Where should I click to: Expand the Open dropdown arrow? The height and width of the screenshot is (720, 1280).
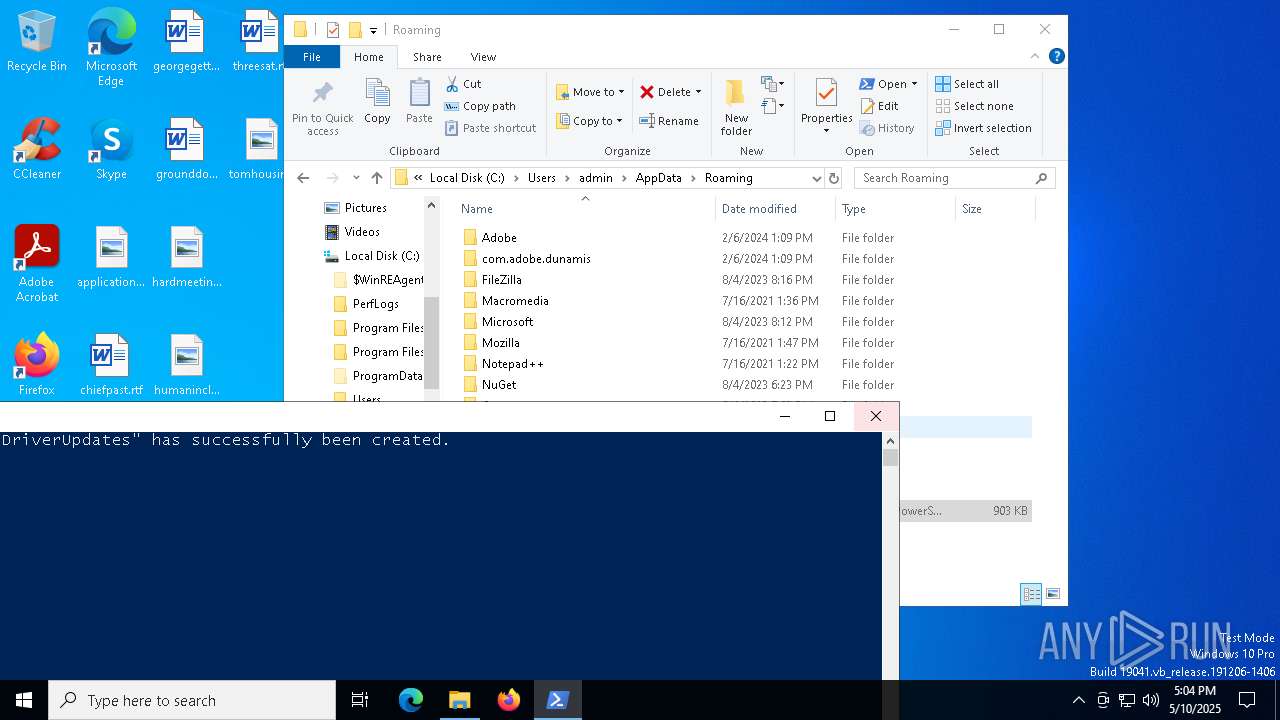click(x=914, y=84)
